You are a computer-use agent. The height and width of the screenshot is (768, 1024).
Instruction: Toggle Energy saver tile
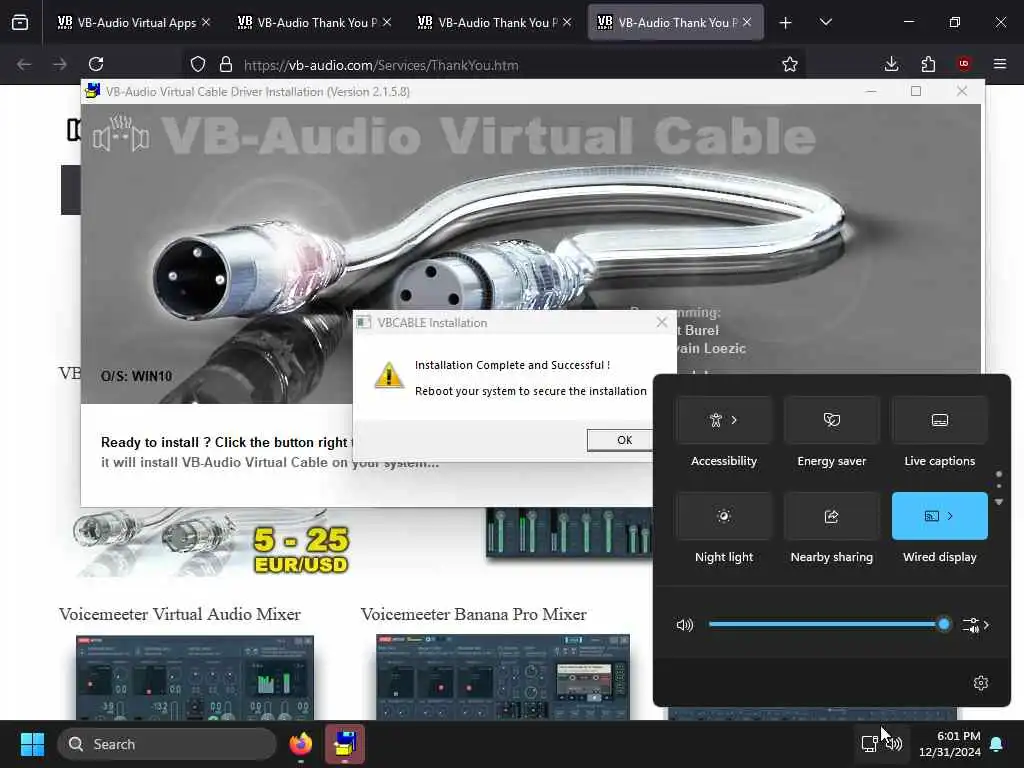point(831,420)
